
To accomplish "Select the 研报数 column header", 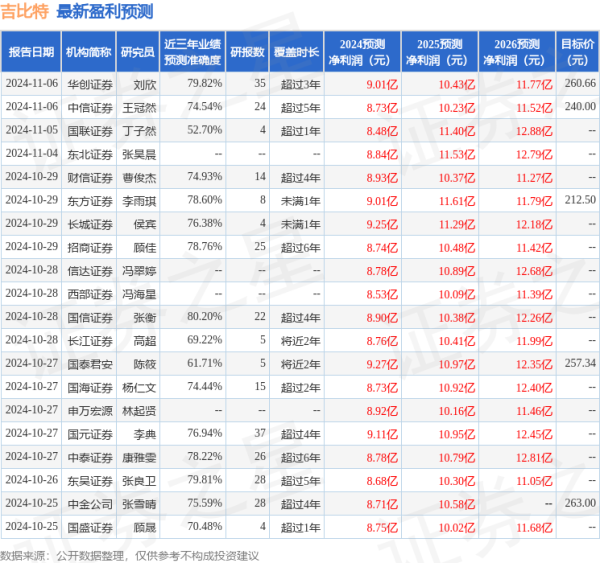I will point(248,52).
